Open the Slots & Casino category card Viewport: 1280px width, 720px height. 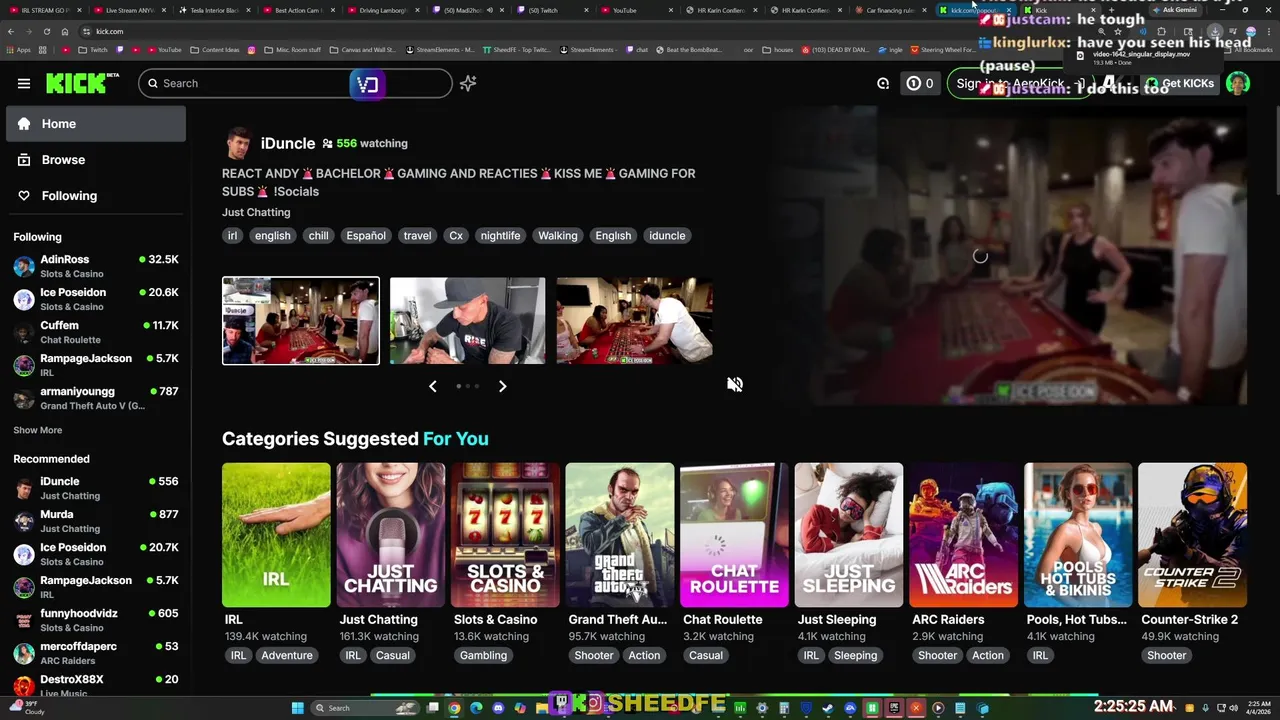point(505,535)
